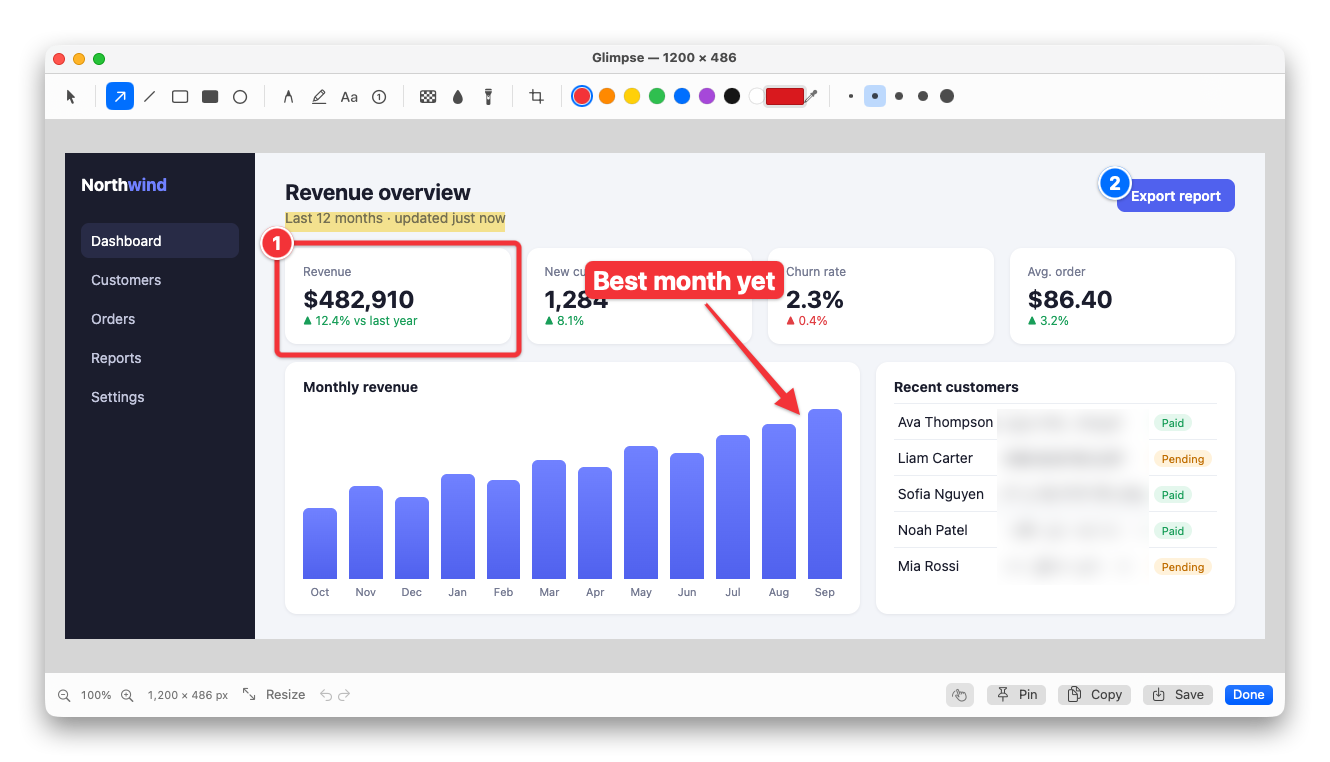Screen dimensions: 1330x762
Task: Activate the crop tool
Action: click(x=537, y=97)
